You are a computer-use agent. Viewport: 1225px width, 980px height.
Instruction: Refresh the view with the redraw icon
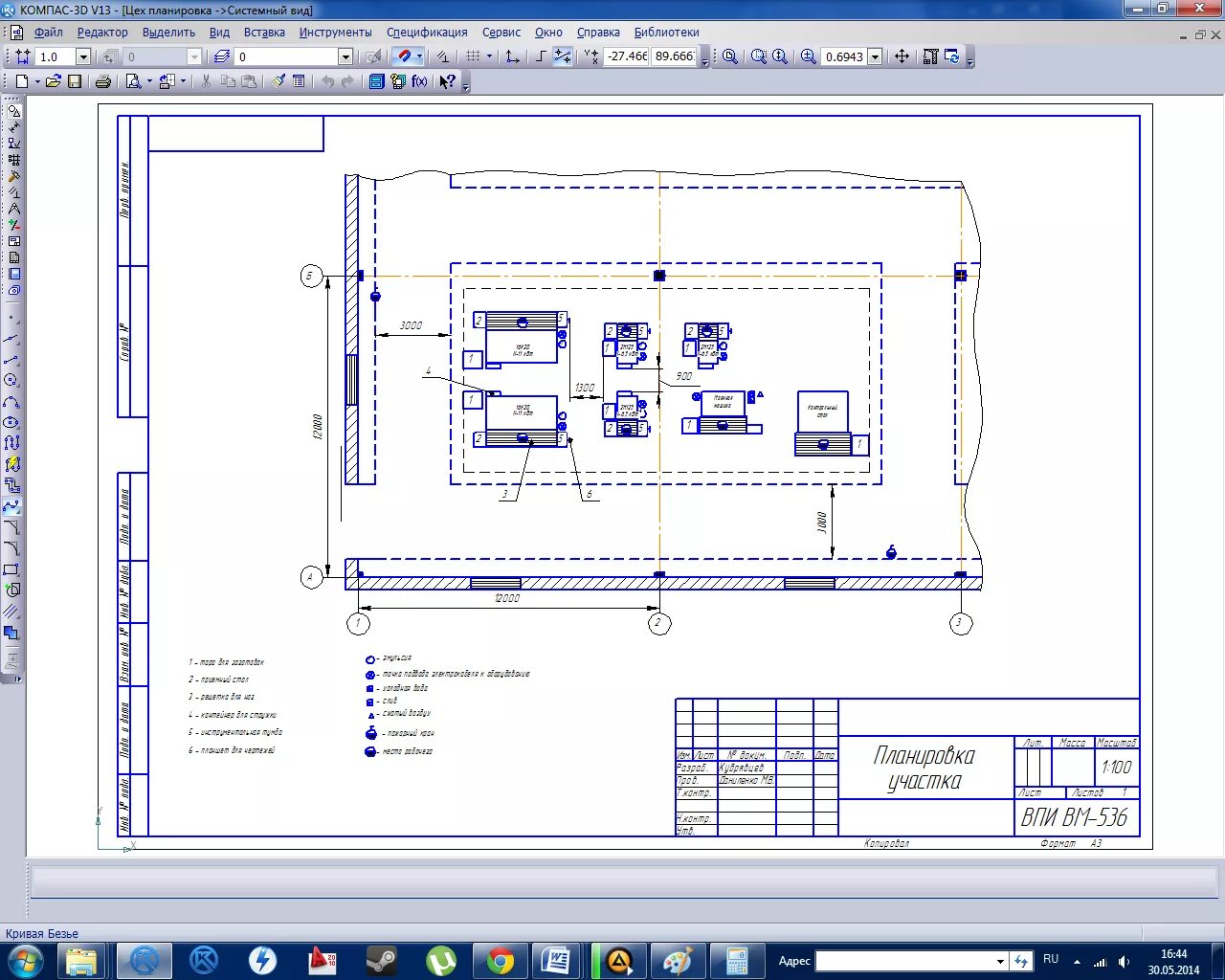point(952,56)
